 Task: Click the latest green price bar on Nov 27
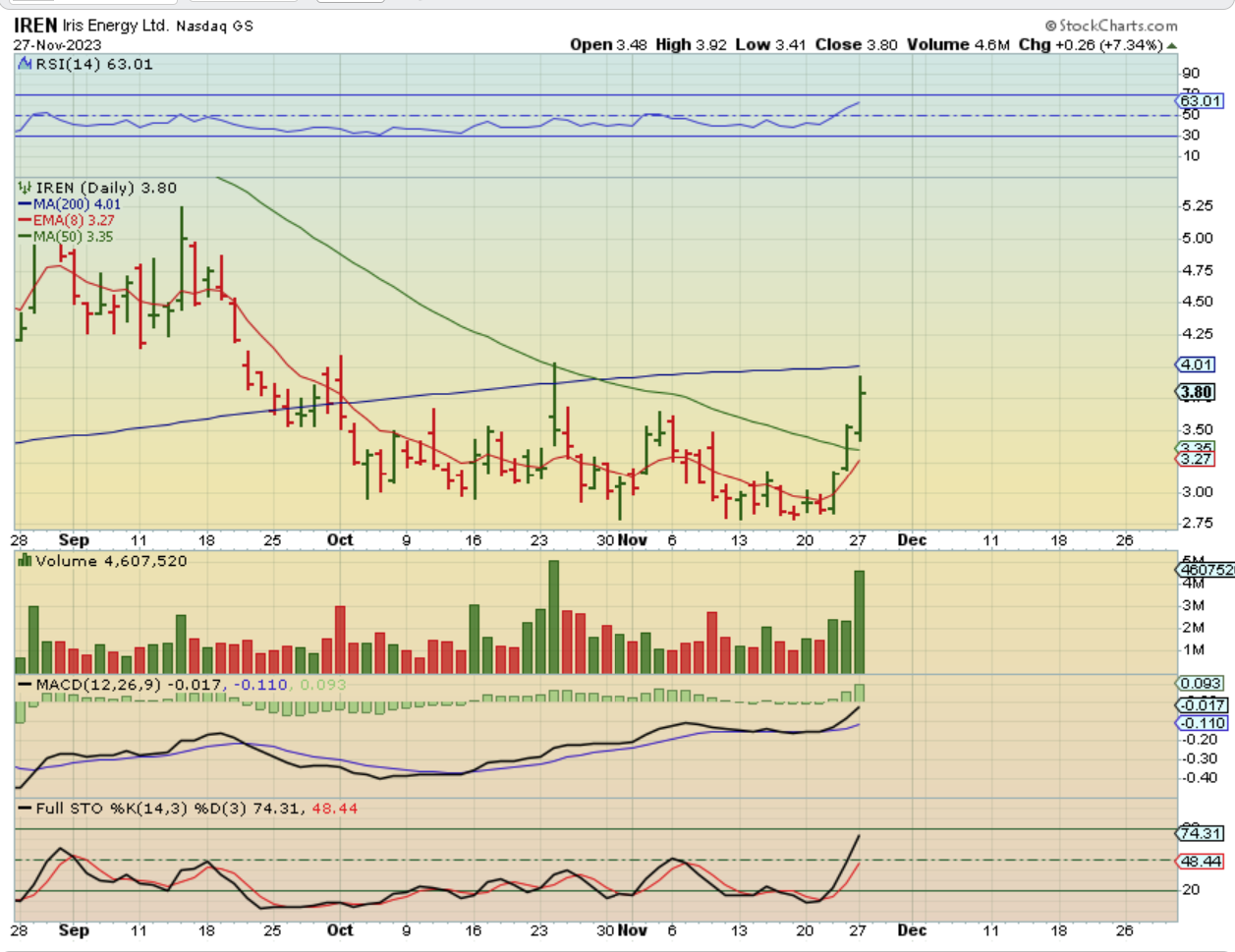click(861, 408)
